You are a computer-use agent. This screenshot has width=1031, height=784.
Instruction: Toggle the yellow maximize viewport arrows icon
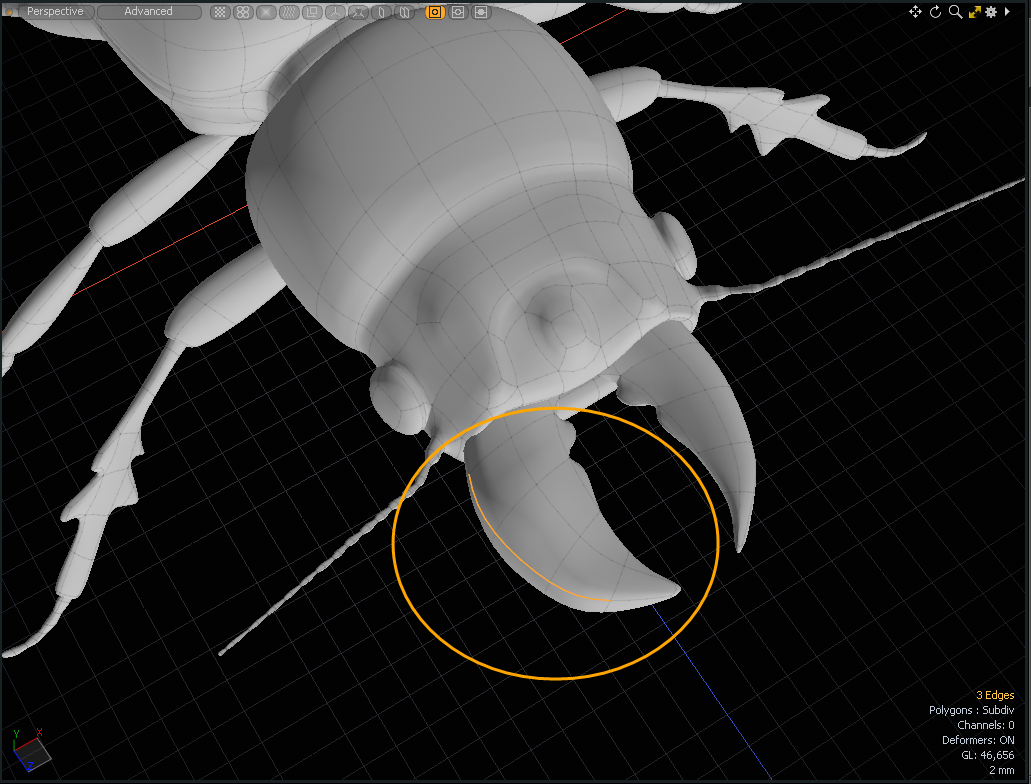974,12
